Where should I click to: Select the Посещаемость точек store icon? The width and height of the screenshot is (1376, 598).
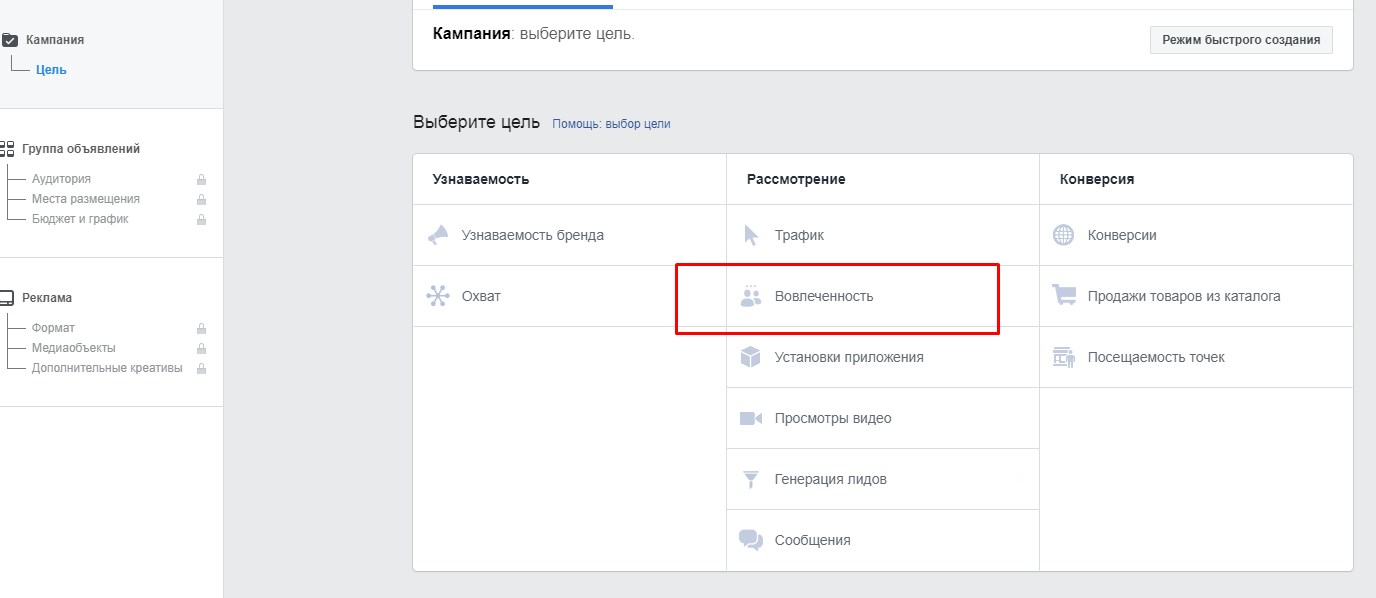tap(1064, 357)
